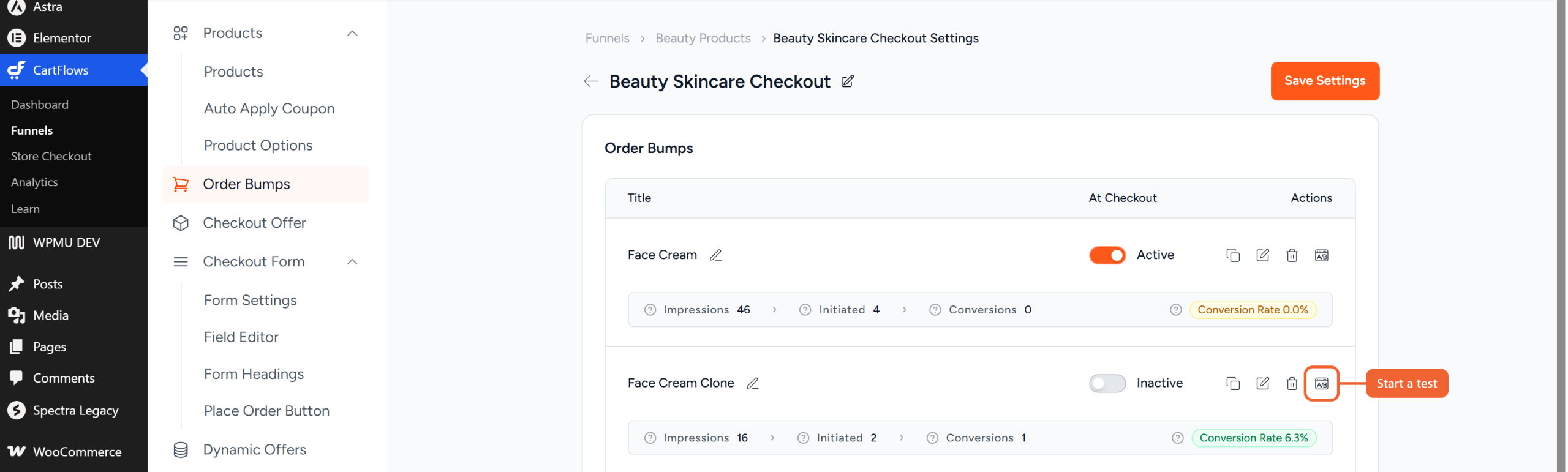1568x472 pixels.
Task: Start A/B test for Face Cream Clone
Action: coord(1321,383)
